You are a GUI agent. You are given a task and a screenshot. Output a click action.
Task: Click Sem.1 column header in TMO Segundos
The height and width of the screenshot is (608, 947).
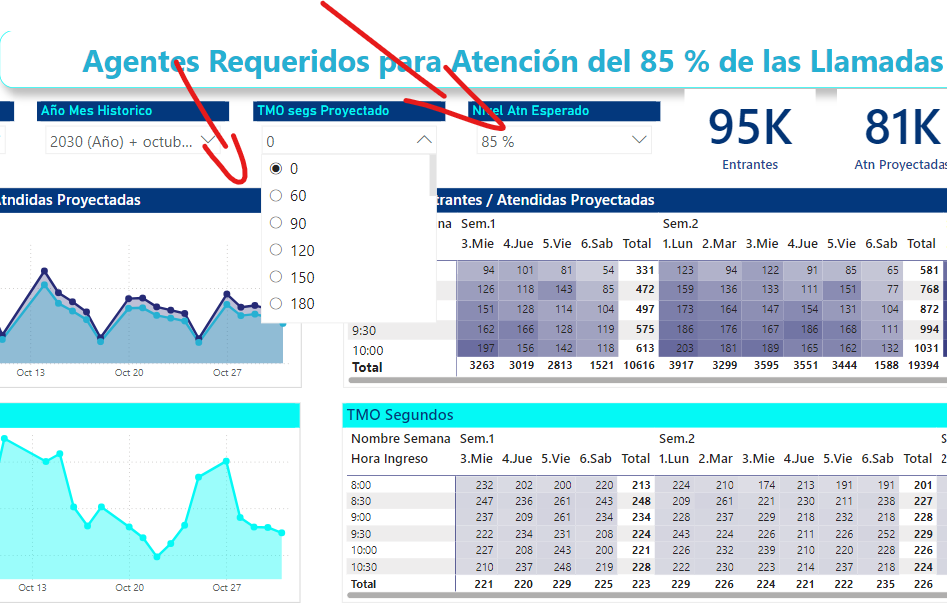(x=477, y=438)
